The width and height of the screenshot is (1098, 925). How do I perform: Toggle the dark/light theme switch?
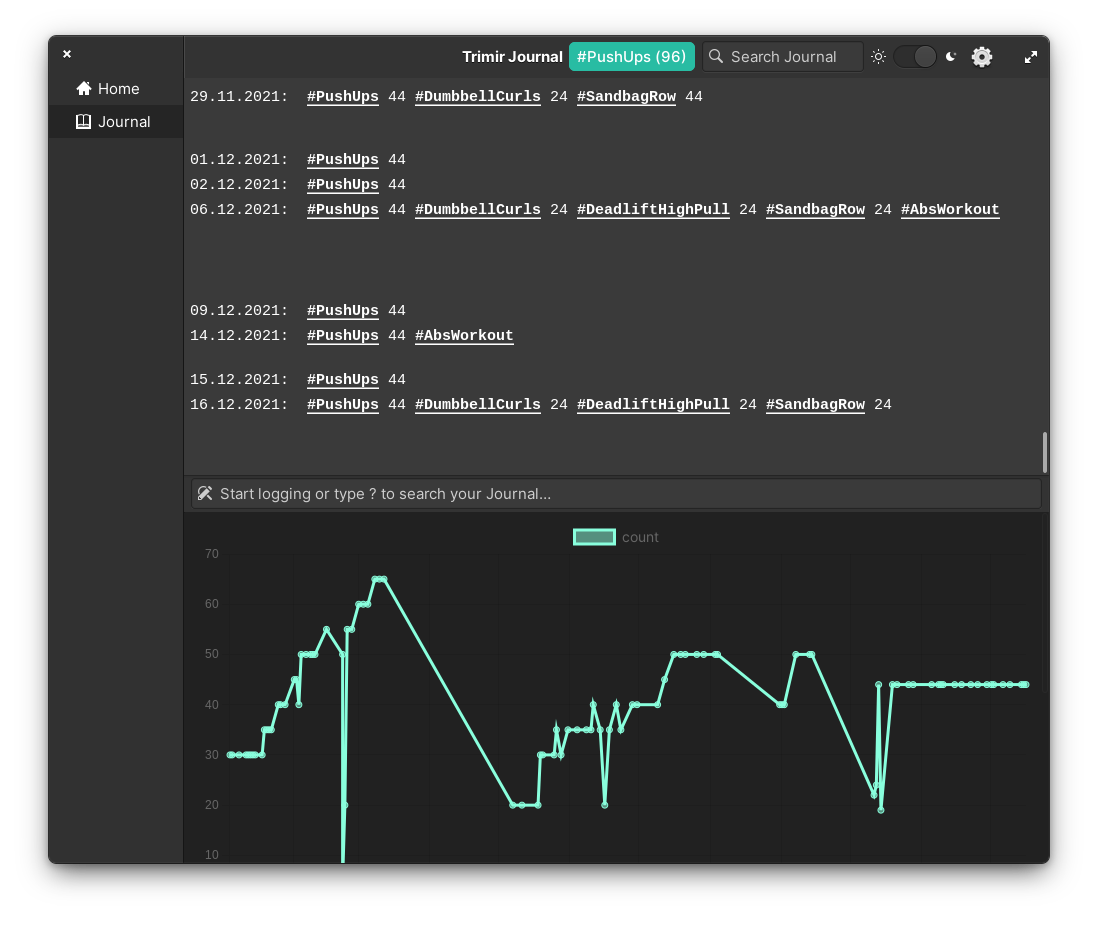(x=915, y=57)
